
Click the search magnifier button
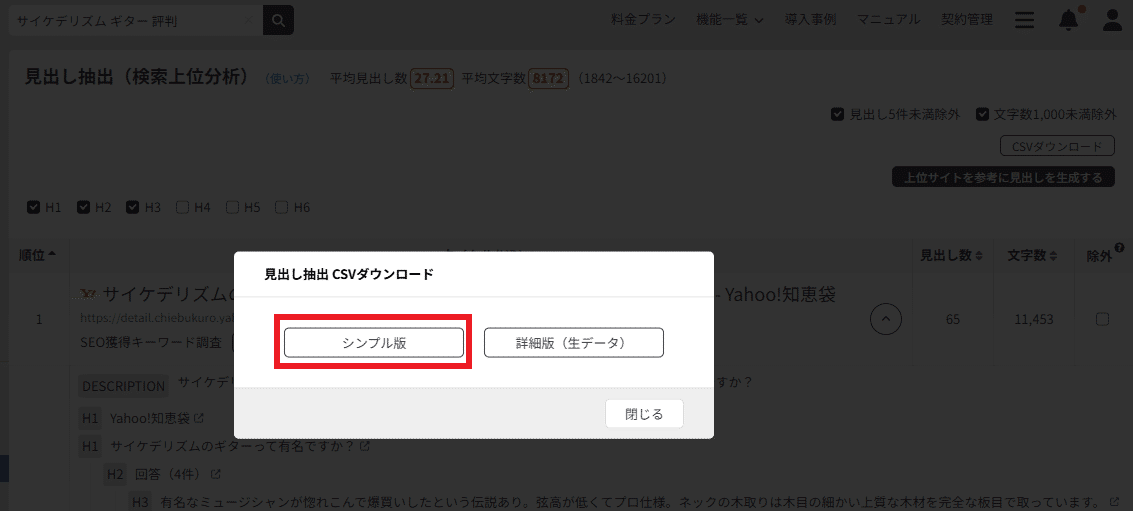click(x=278, y=20)
